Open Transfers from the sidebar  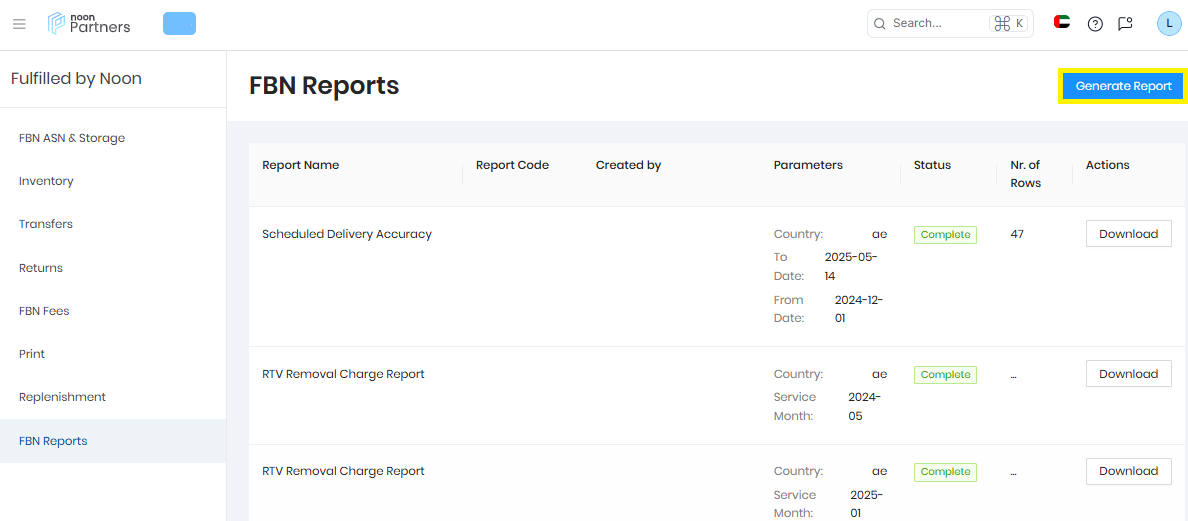pos(113,224)
